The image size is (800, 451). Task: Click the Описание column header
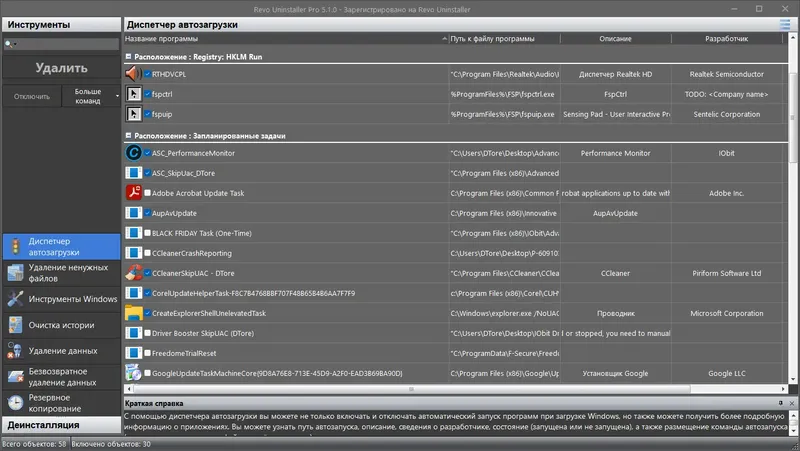pos(615,39)
